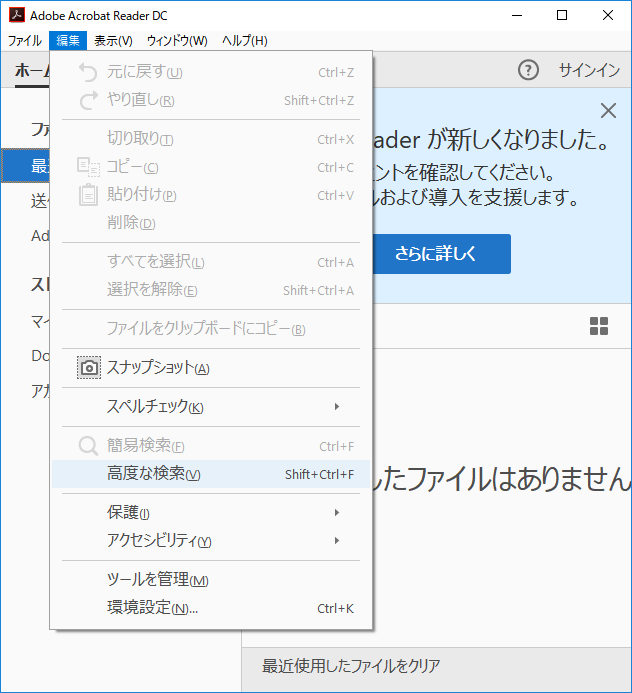Close the blue announcement banner
This screenshot has width=632, height=693.
coord(608,110)
